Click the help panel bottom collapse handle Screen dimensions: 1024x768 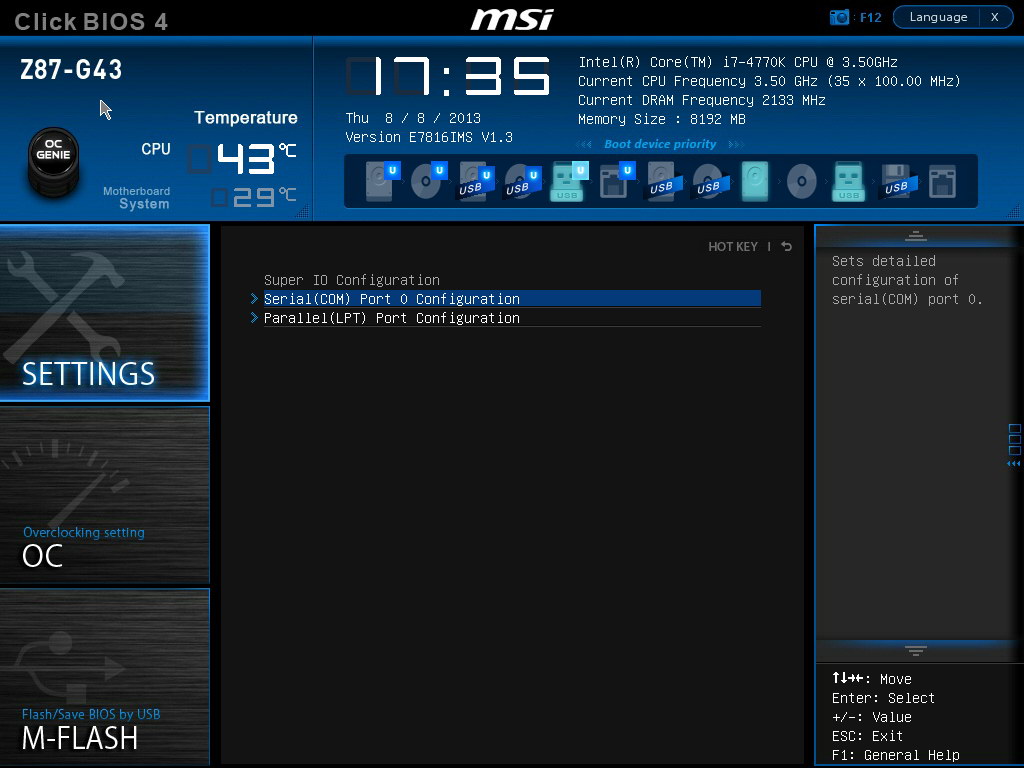(x=915, y=650)
